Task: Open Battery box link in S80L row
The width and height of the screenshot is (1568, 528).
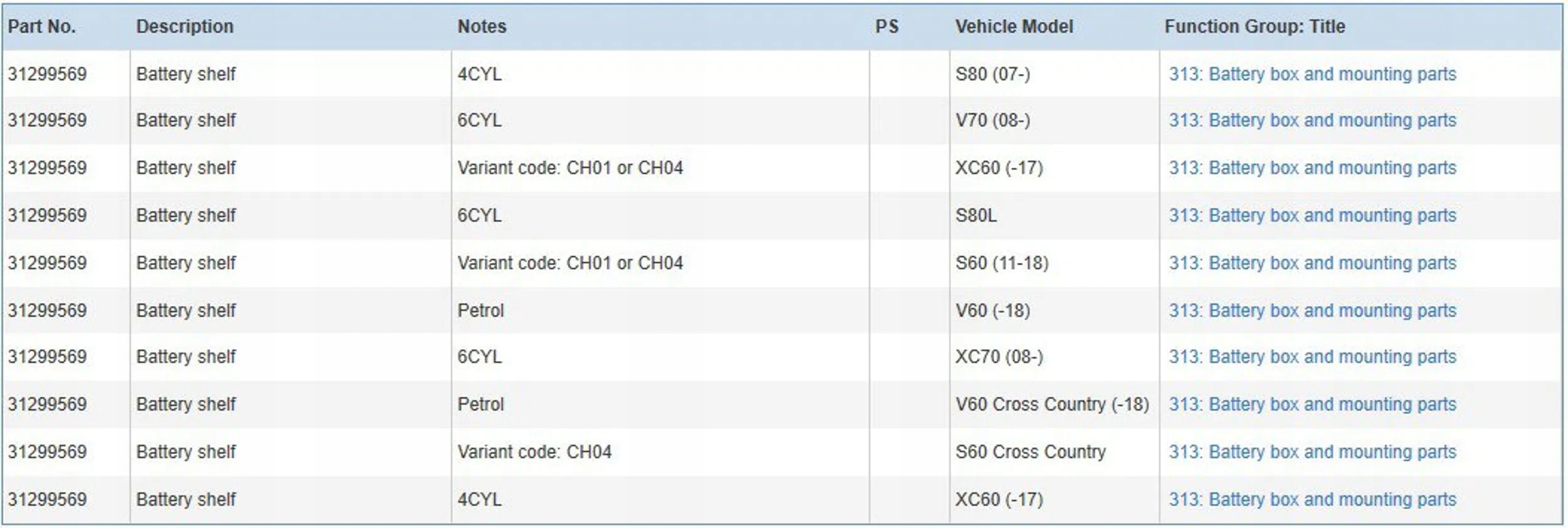Action: [x=1311, y=216]
